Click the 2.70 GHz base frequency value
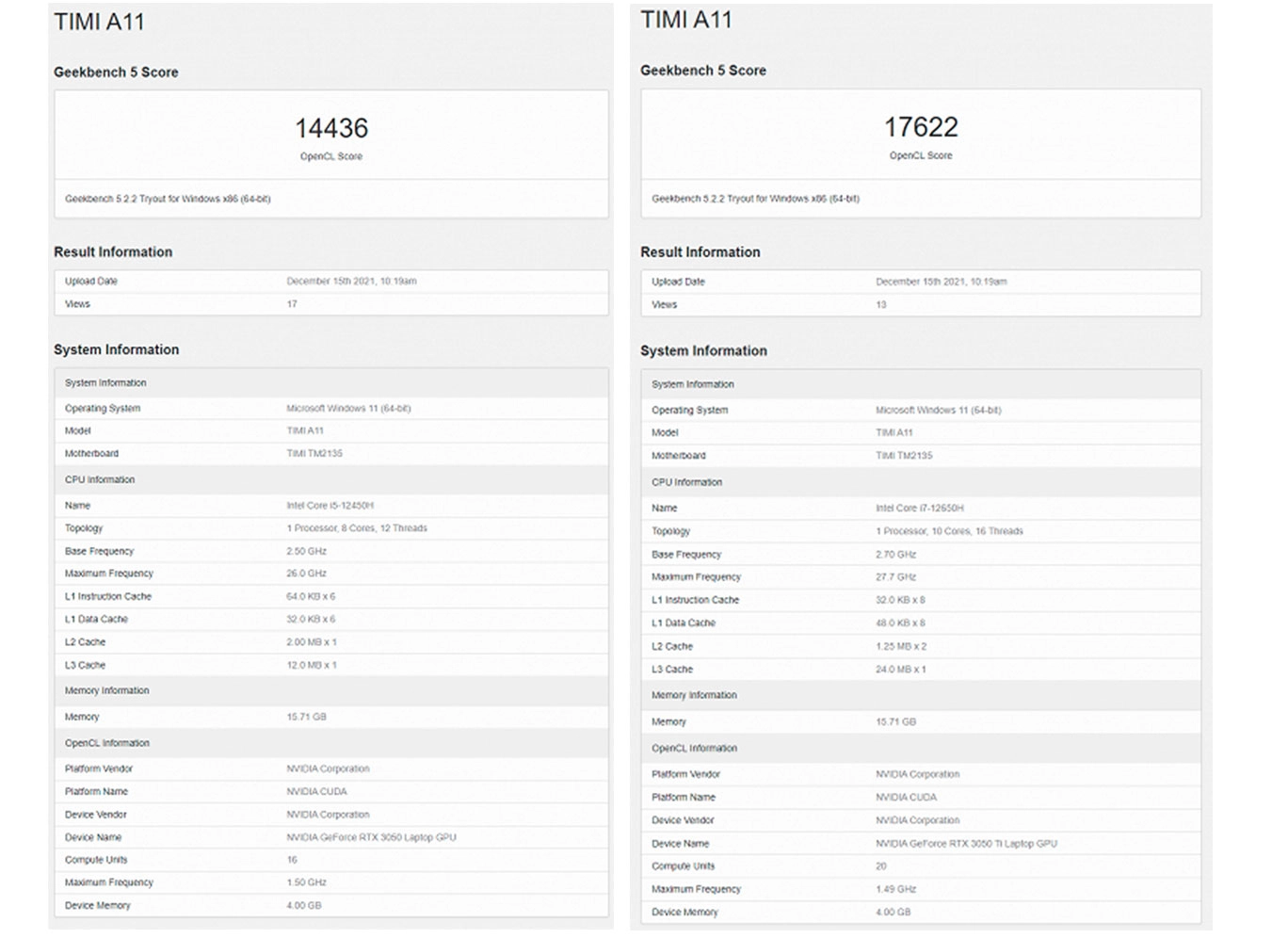 (895, 555)
